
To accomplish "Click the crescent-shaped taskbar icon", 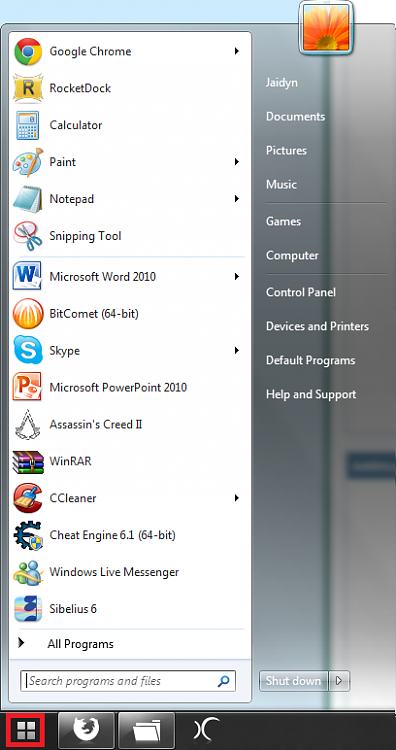I will click(207, 730).
